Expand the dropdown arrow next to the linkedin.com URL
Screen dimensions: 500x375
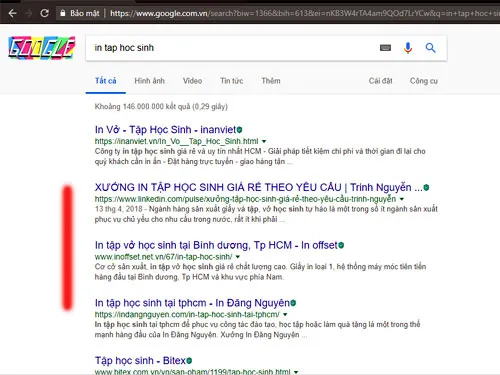[402, 199]
